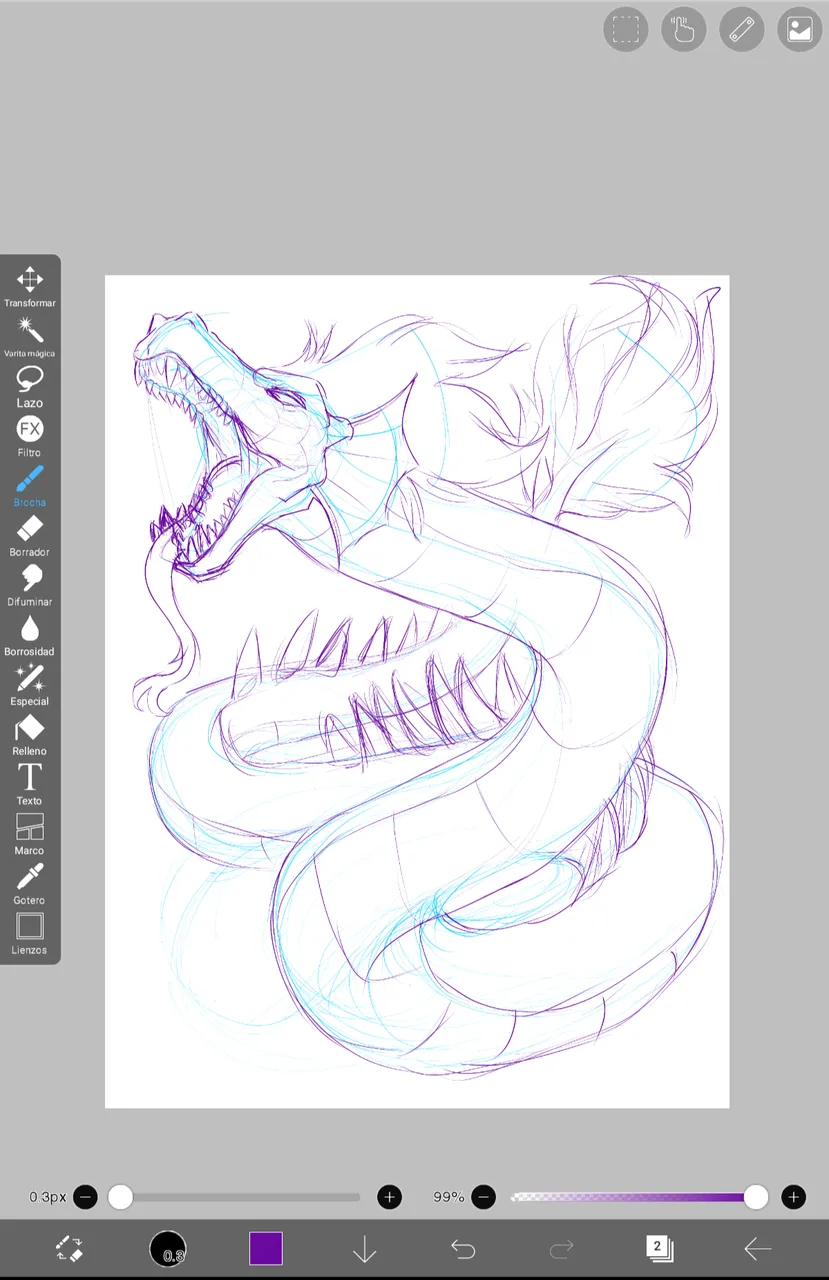Click the 99% opacity value
This screenshot has height=1280, width=829.
(448, 1197)
